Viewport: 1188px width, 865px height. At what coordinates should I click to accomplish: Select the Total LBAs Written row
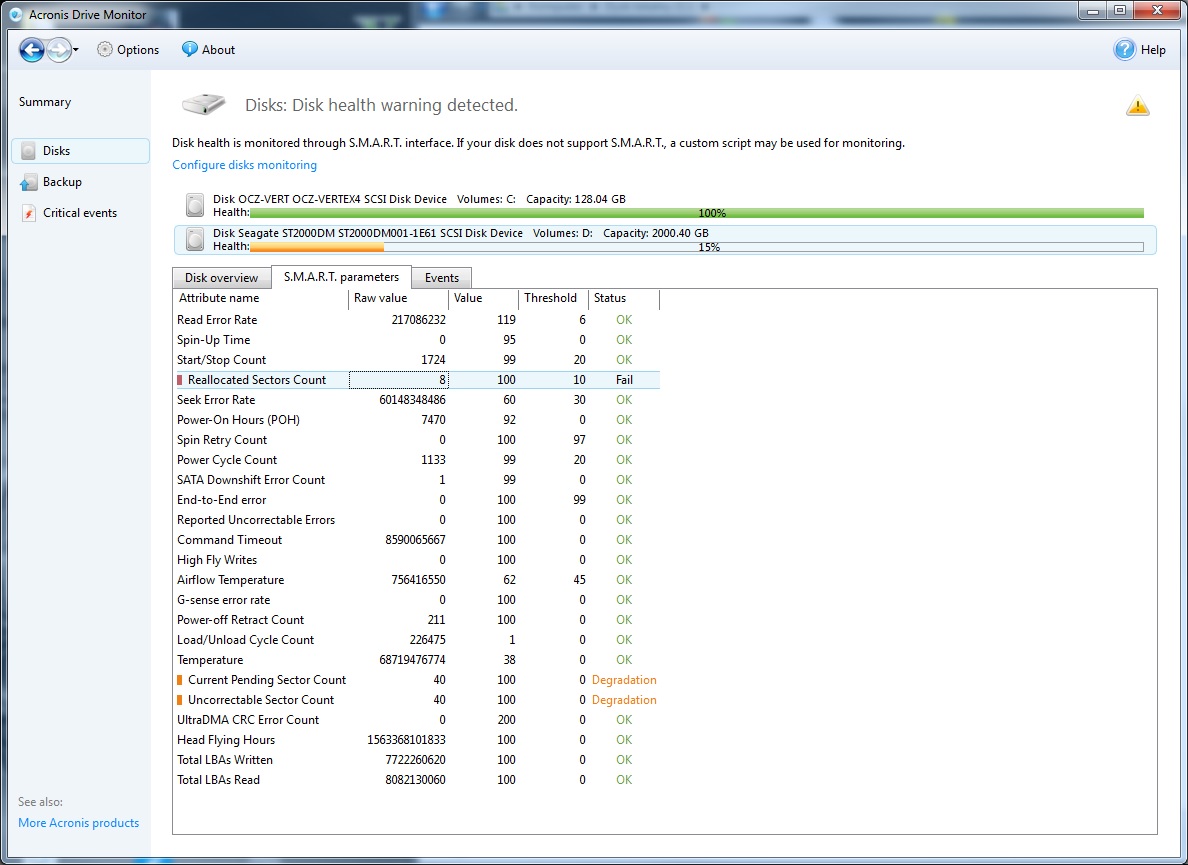point(417,760)
